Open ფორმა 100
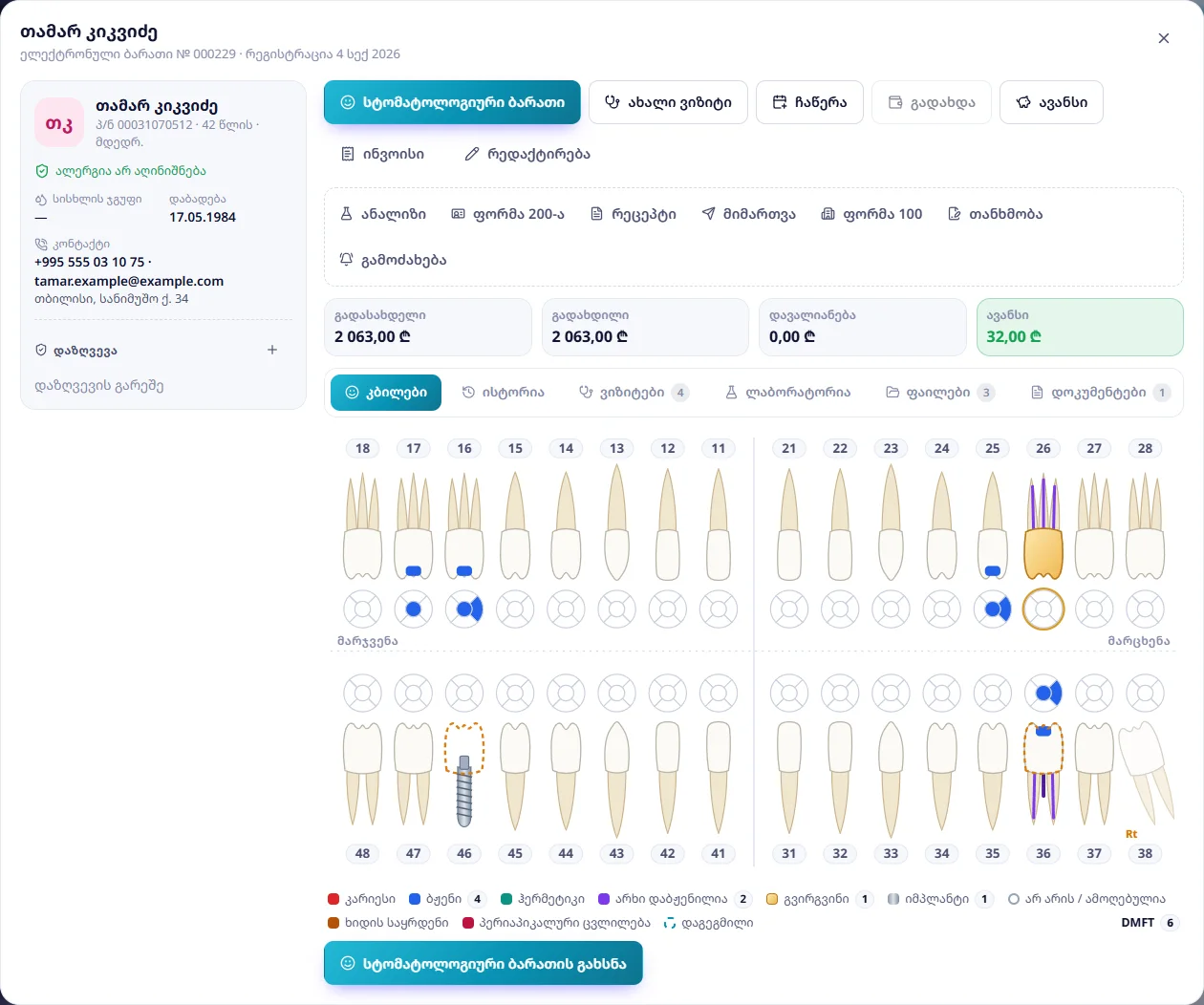1204x1005 pixels. 871,214
